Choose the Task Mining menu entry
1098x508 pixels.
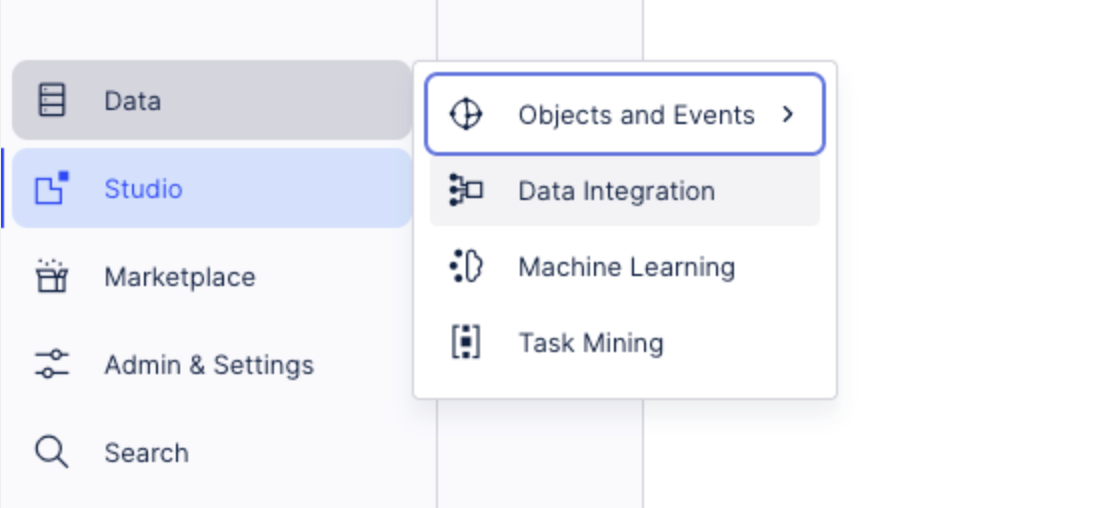(x=590, y=343)
